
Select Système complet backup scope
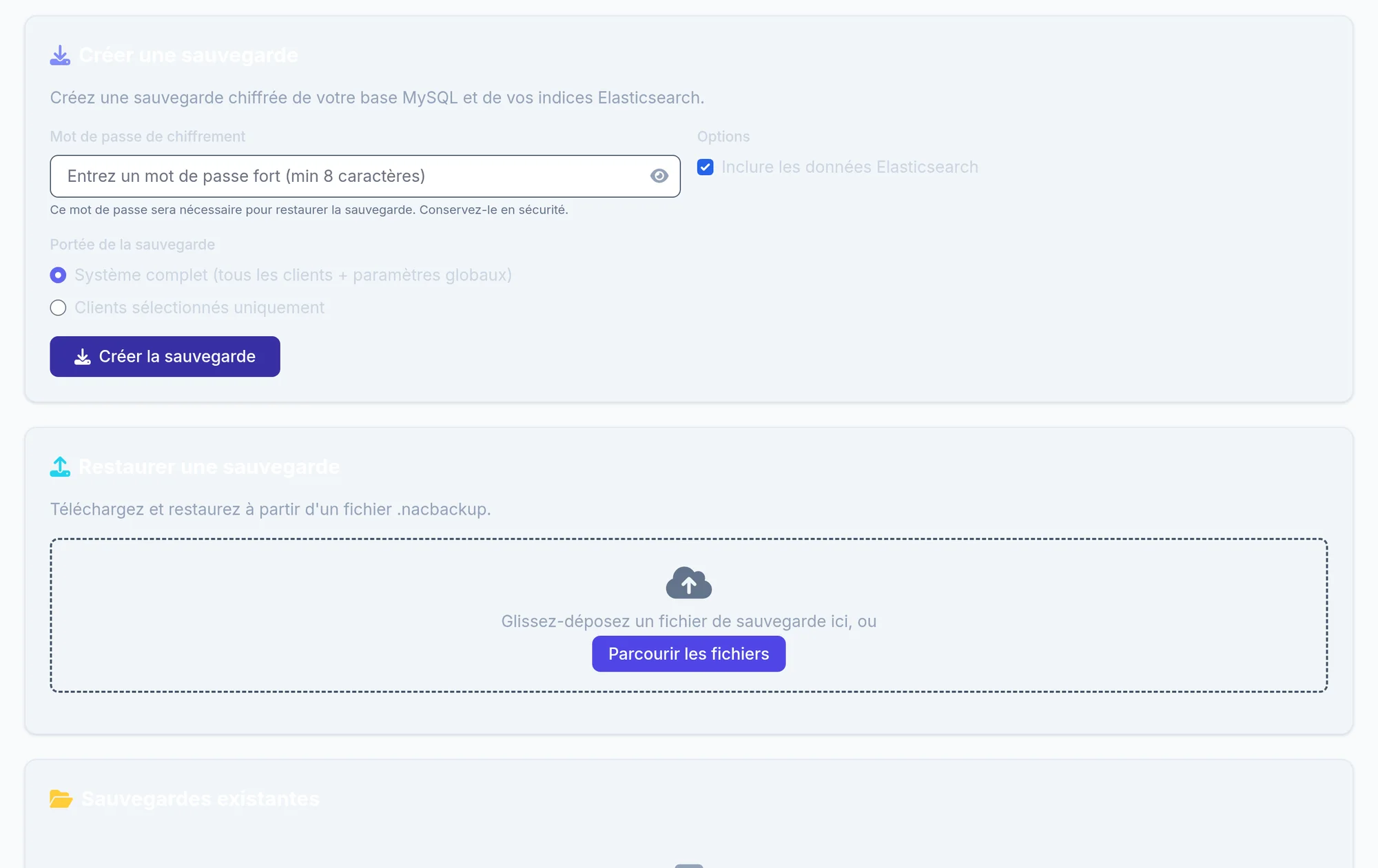click(58, 276)
